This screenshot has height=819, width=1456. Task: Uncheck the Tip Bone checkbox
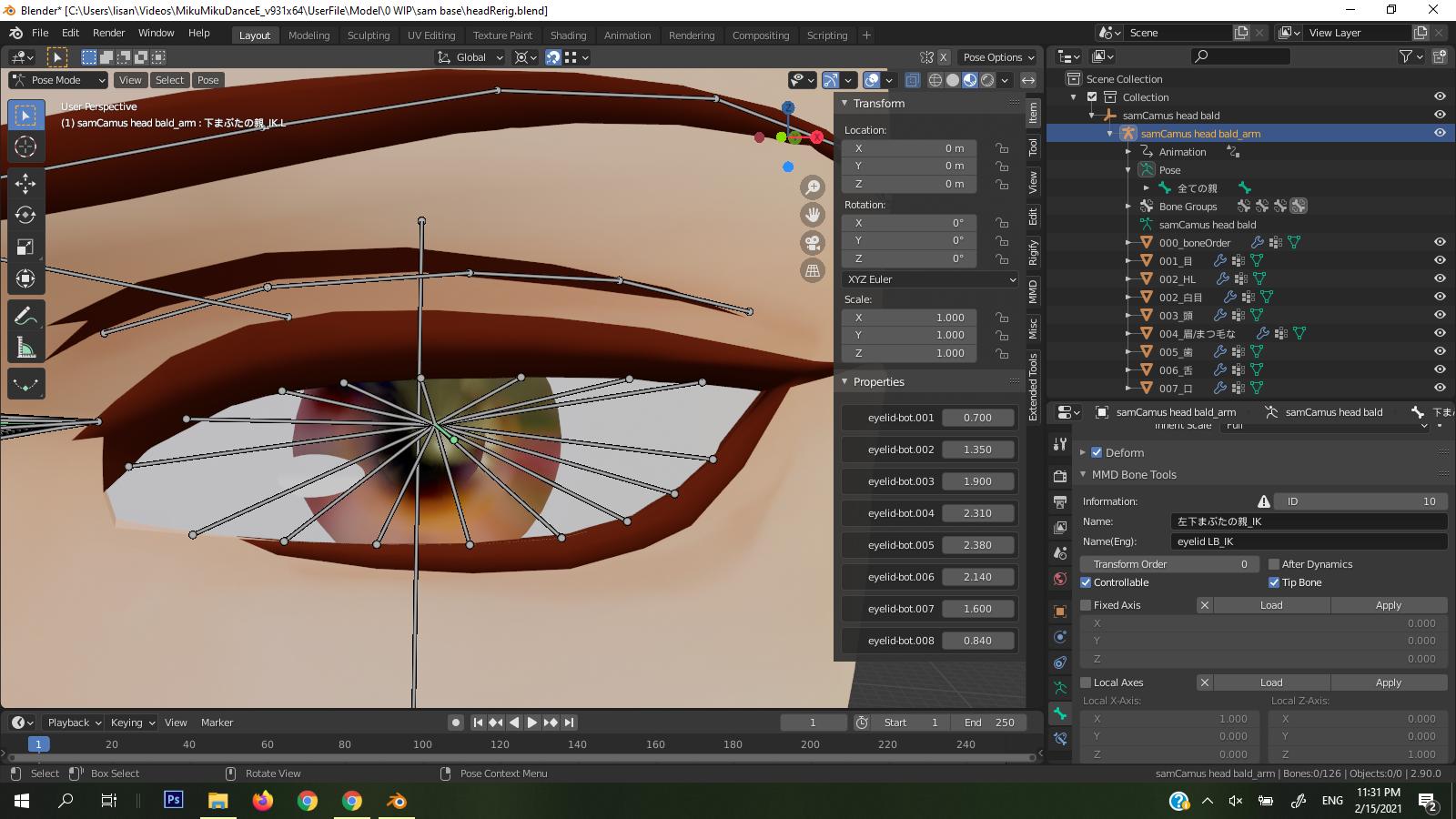click(x=1274, y=582)
